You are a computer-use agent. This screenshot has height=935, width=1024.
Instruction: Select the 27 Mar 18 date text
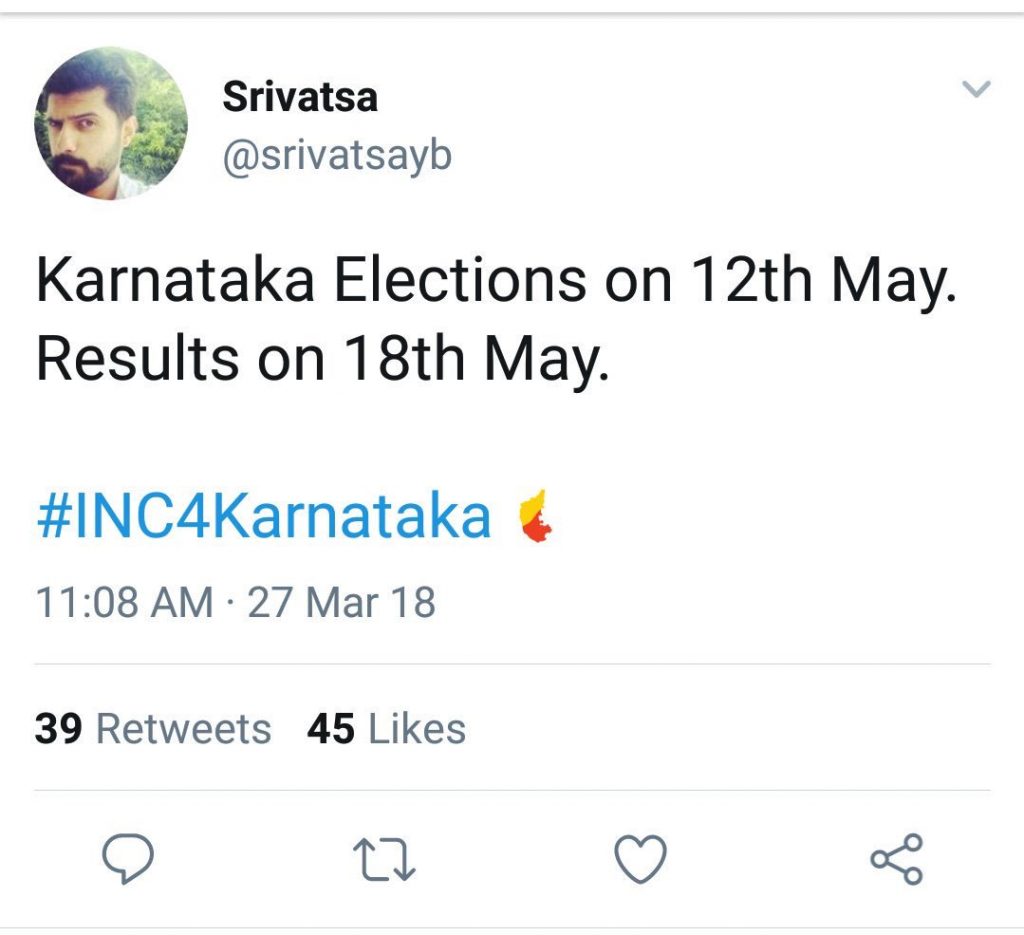tap(342, 602)
